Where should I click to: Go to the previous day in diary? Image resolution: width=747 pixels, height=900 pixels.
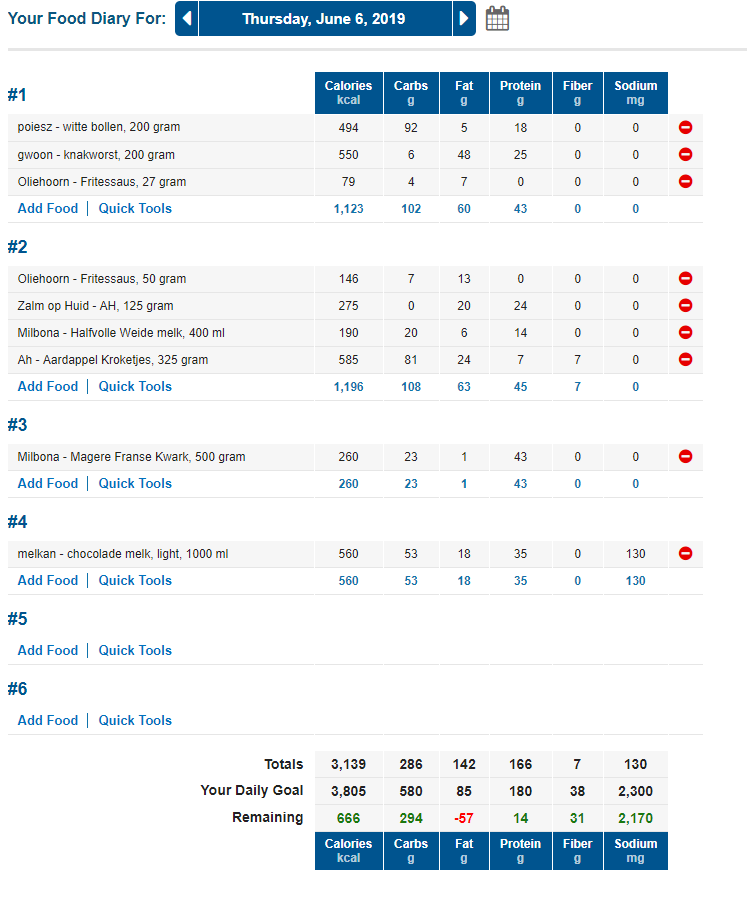pyautogui.click(x=187, y=19)
